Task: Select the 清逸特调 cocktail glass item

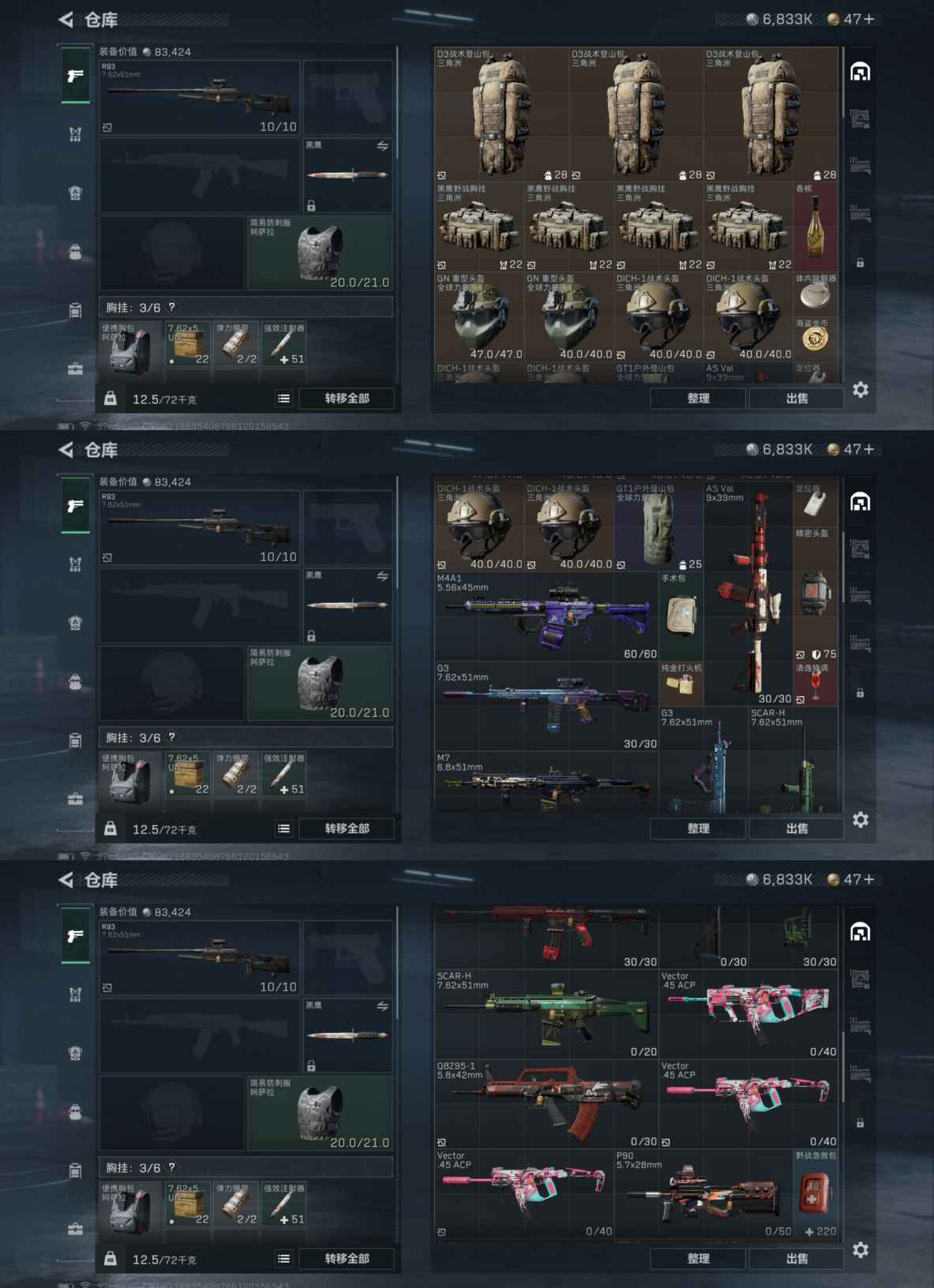Action: (x=816, y=683)
